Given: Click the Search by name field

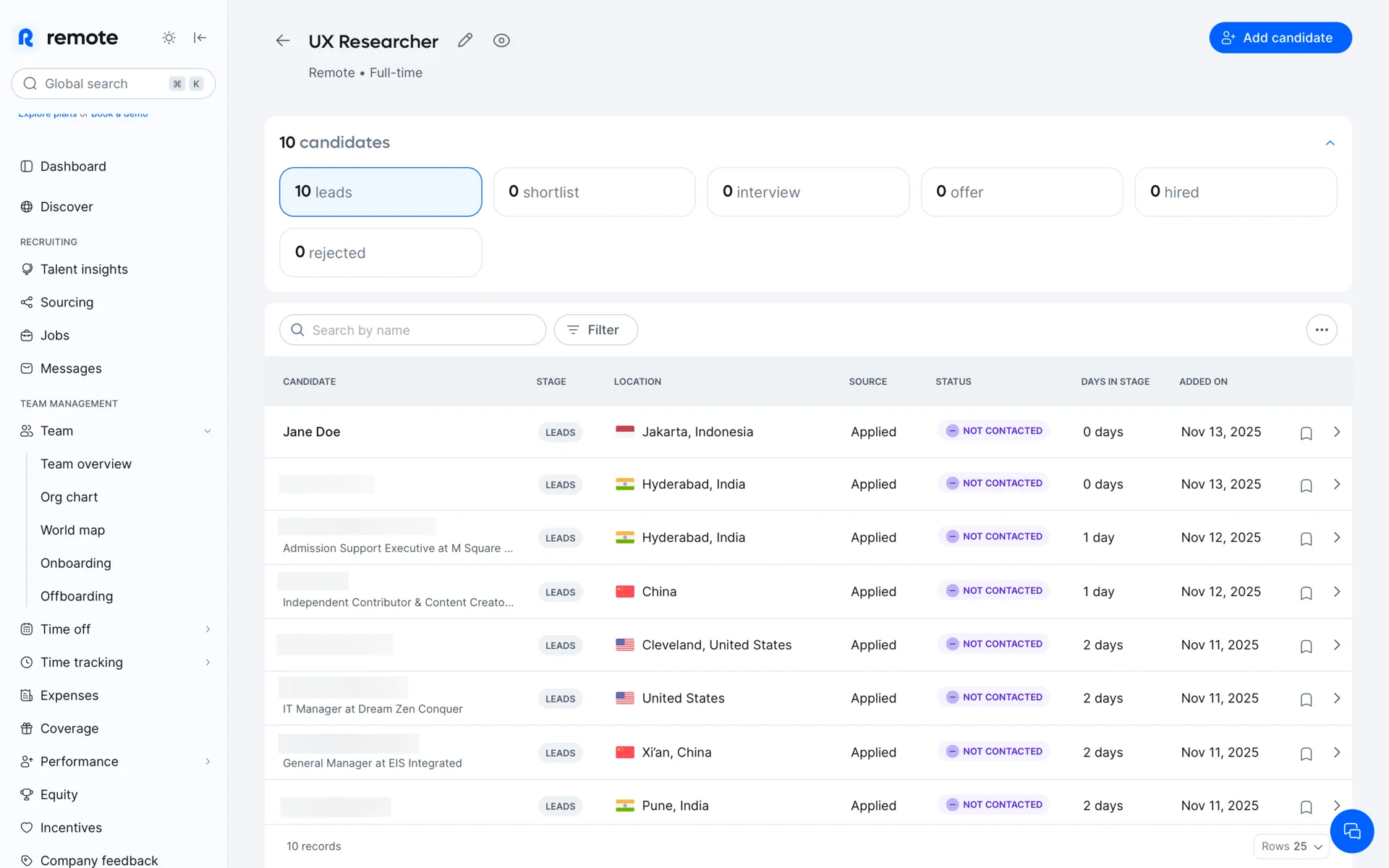Looking at the screenshot, I should coord(412,330).
